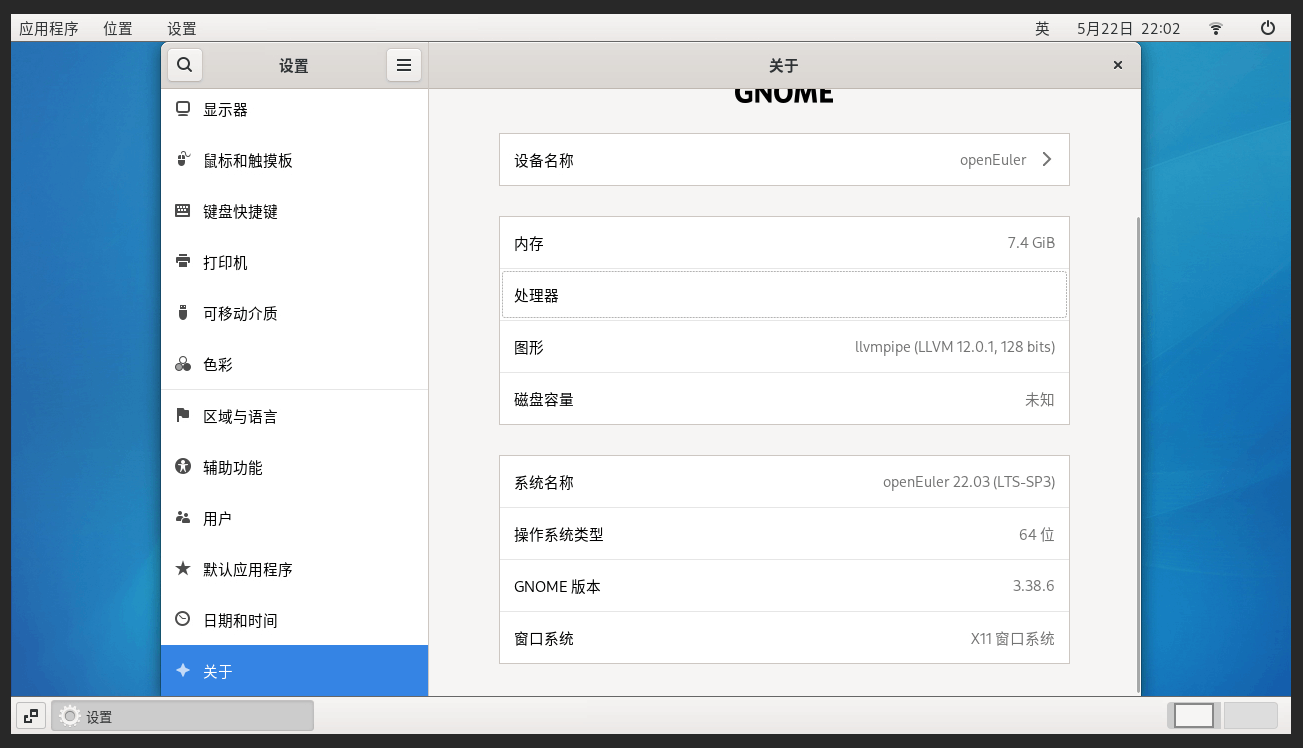Click the GNOME 版本 value 3.38.6
This screenshot has height=748, width=1303.
[x=1034, y=586]
